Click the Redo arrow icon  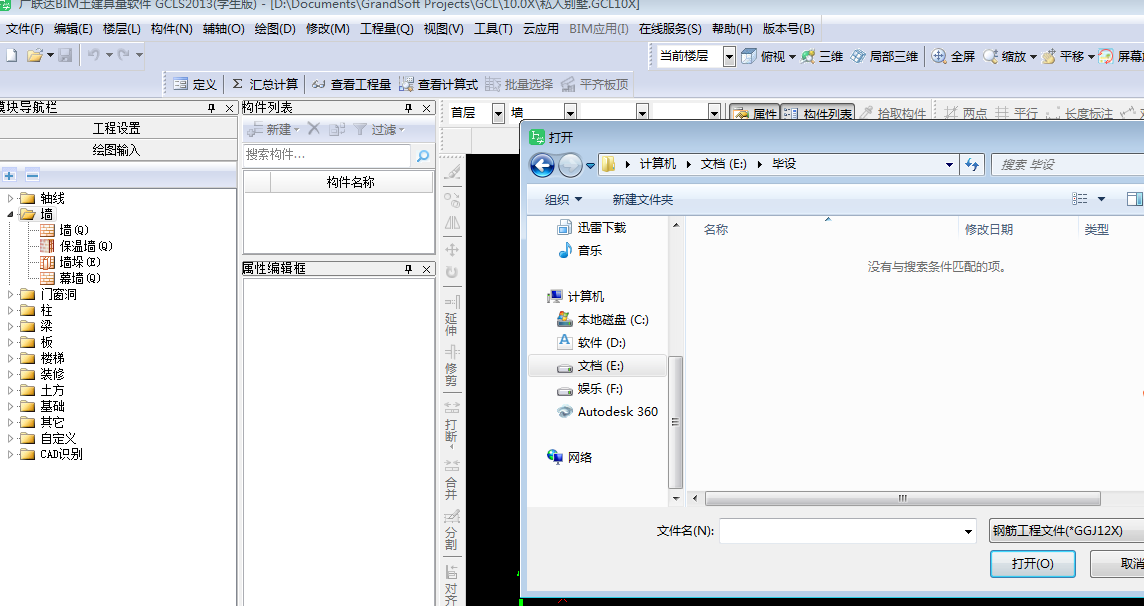pos(123,55)
